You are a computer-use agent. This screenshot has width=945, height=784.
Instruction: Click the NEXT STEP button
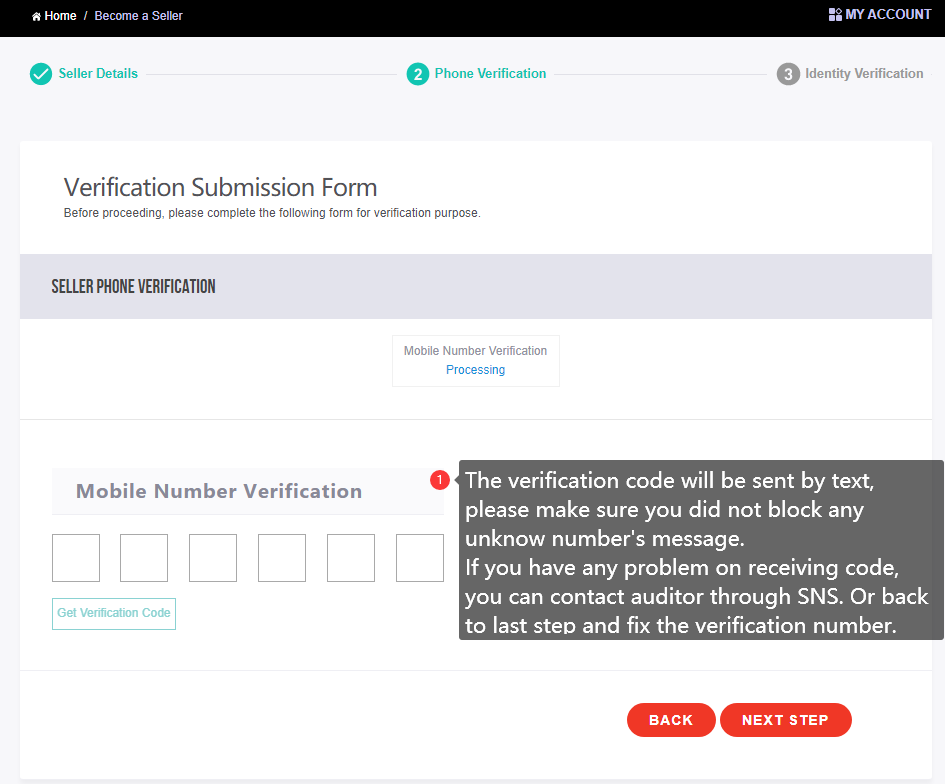(x=785, y=720)
